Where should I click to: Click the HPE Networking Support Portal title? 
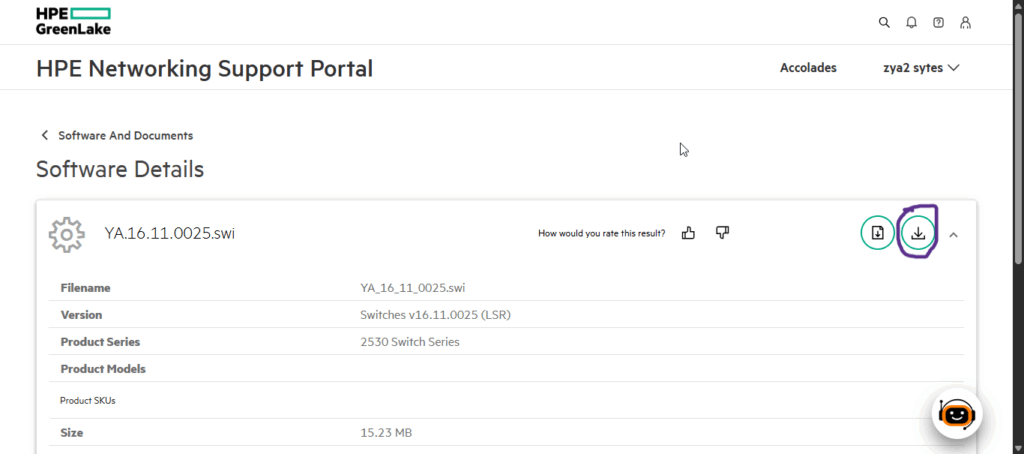pos(204,68)
